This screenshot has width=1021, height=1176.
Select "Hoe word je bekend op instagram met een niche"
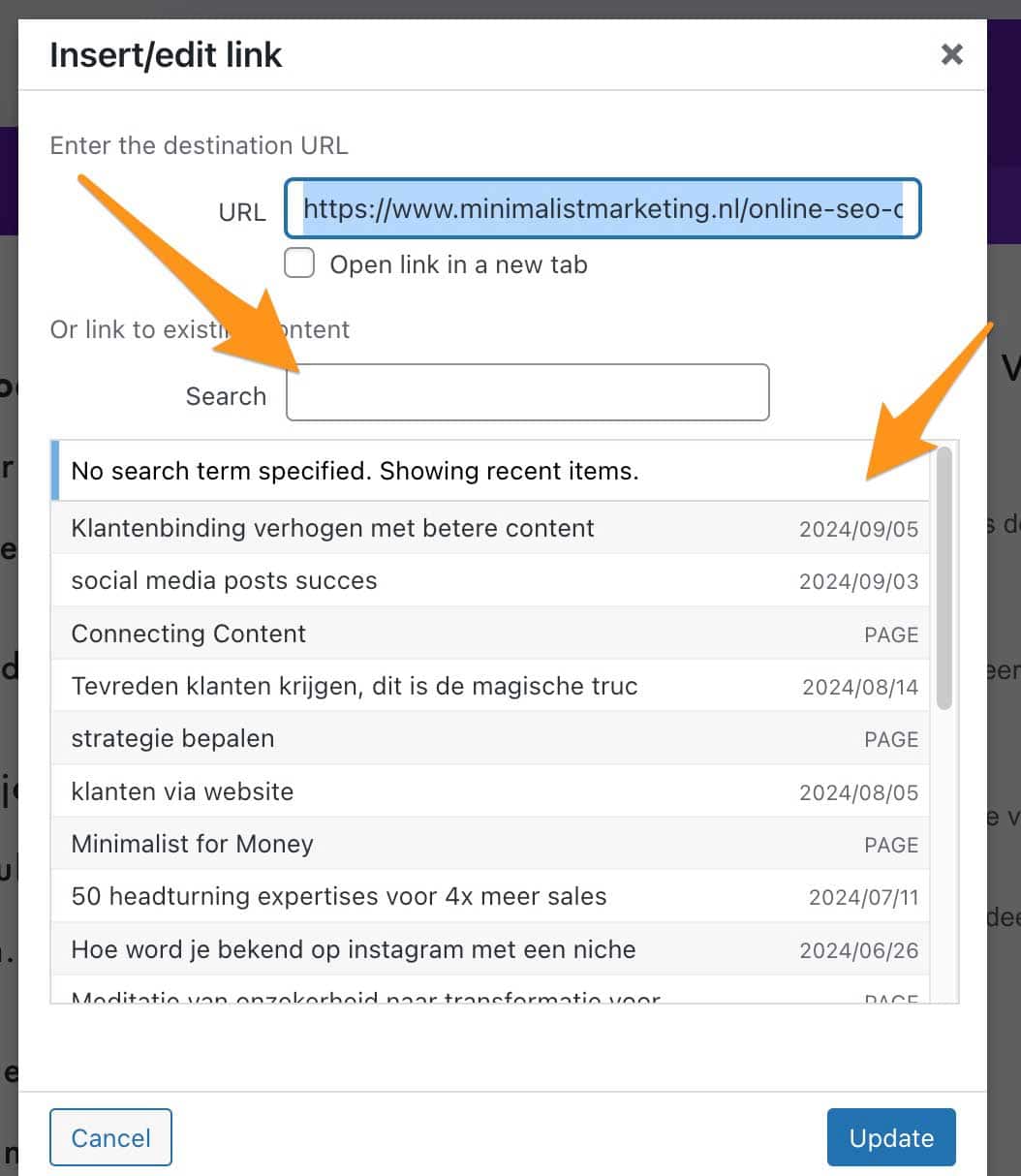click(353, 950)
